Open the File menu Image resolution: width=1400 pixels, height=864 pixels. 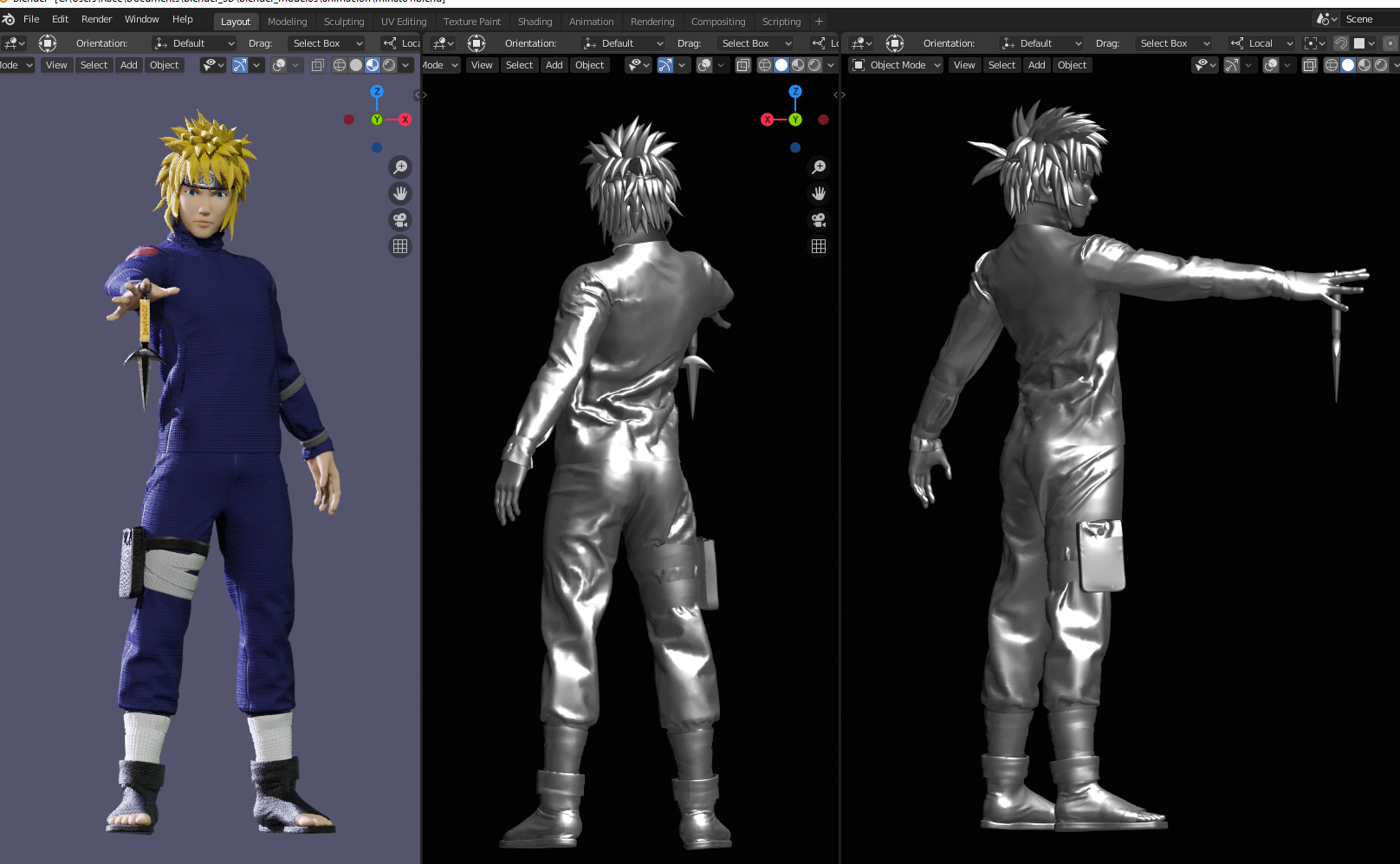[x=31, y=19]
